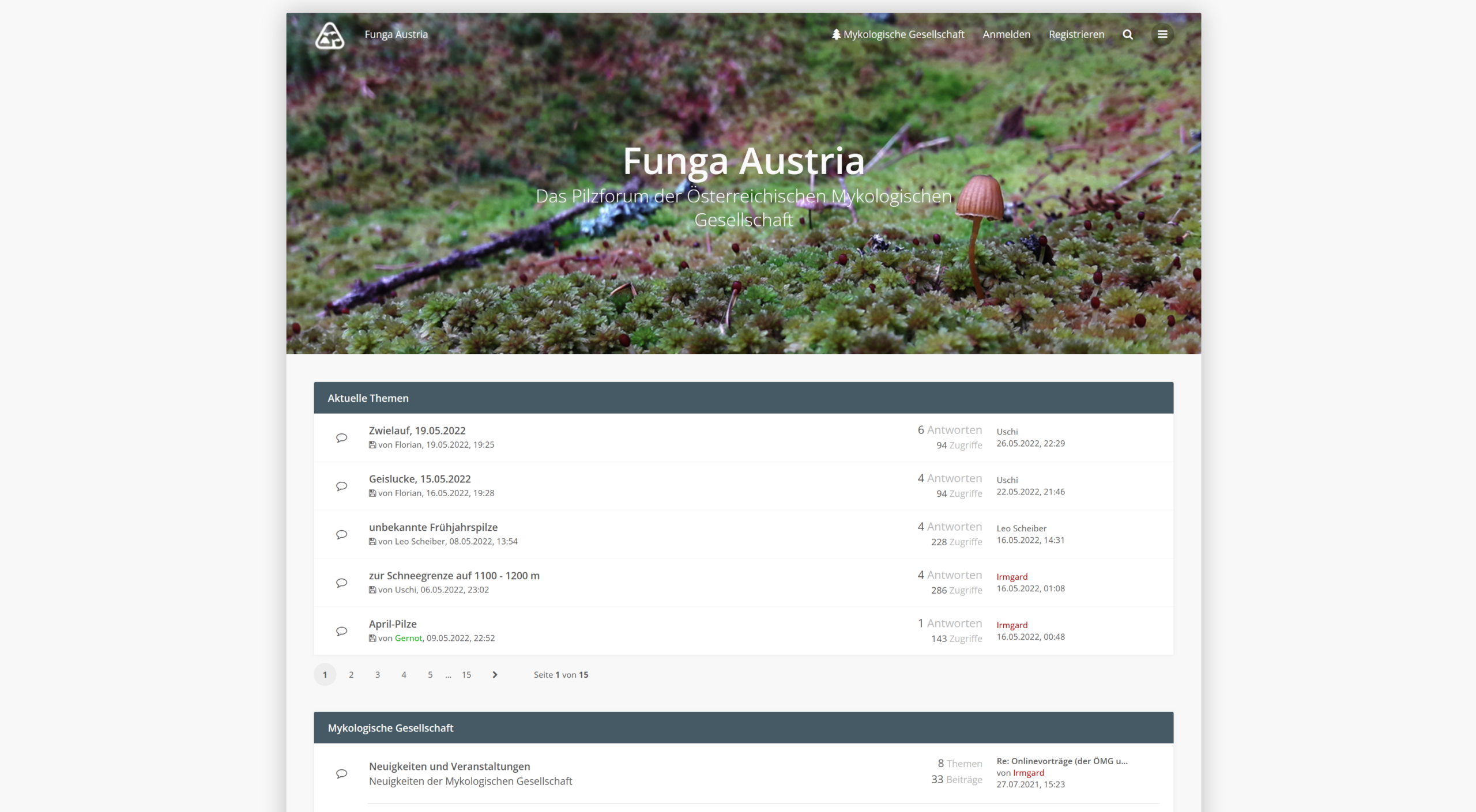Click Anmelden in the navigation bar

pos(1006,35)
